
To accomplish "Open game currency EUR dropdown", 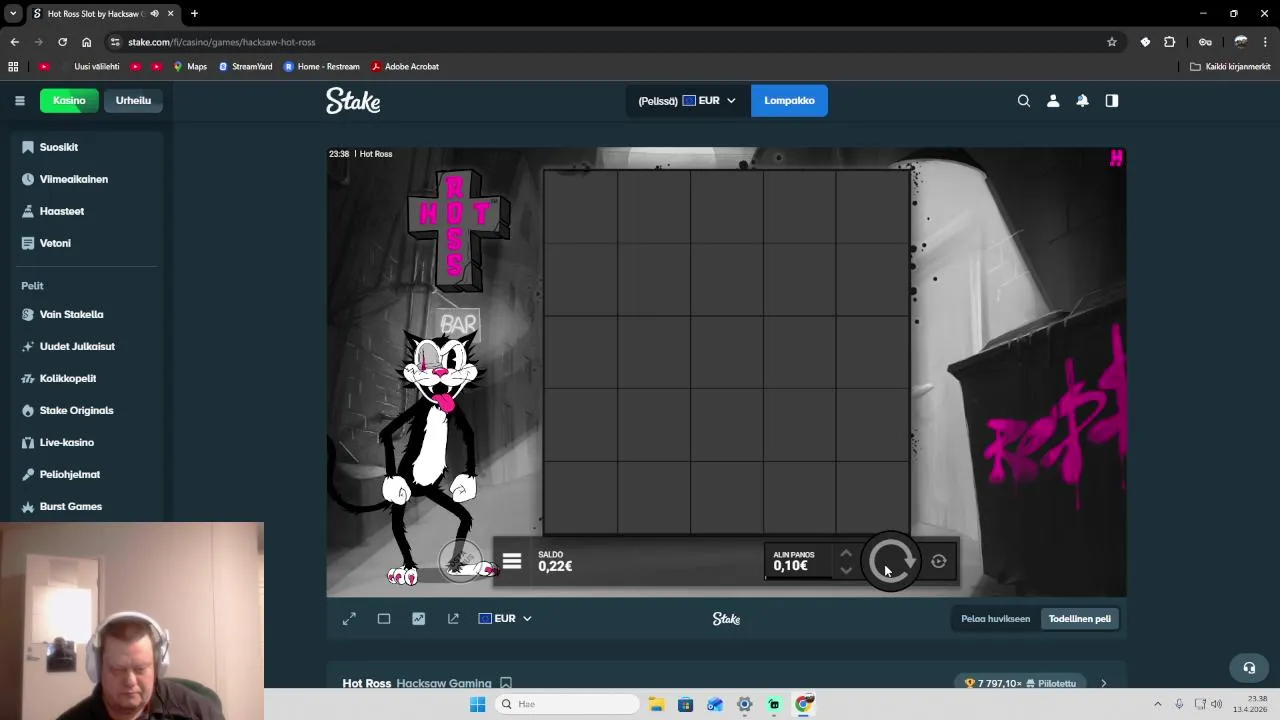I will (x=505, y=619).
